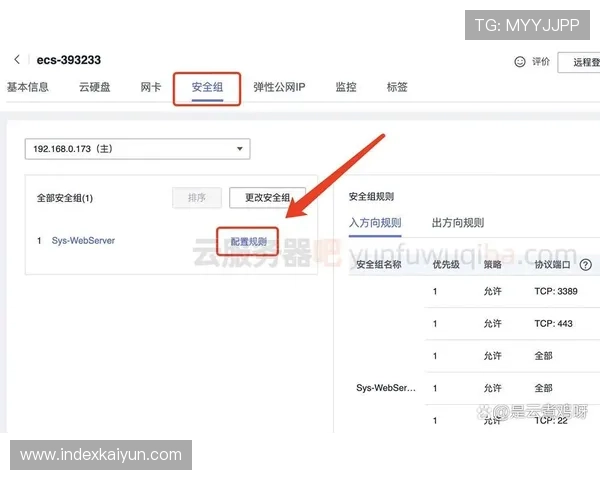Image resolution: width=600 pixels, height=480 pixels.
Task: Click the 更改安全组 button
Action: point(267,198)
